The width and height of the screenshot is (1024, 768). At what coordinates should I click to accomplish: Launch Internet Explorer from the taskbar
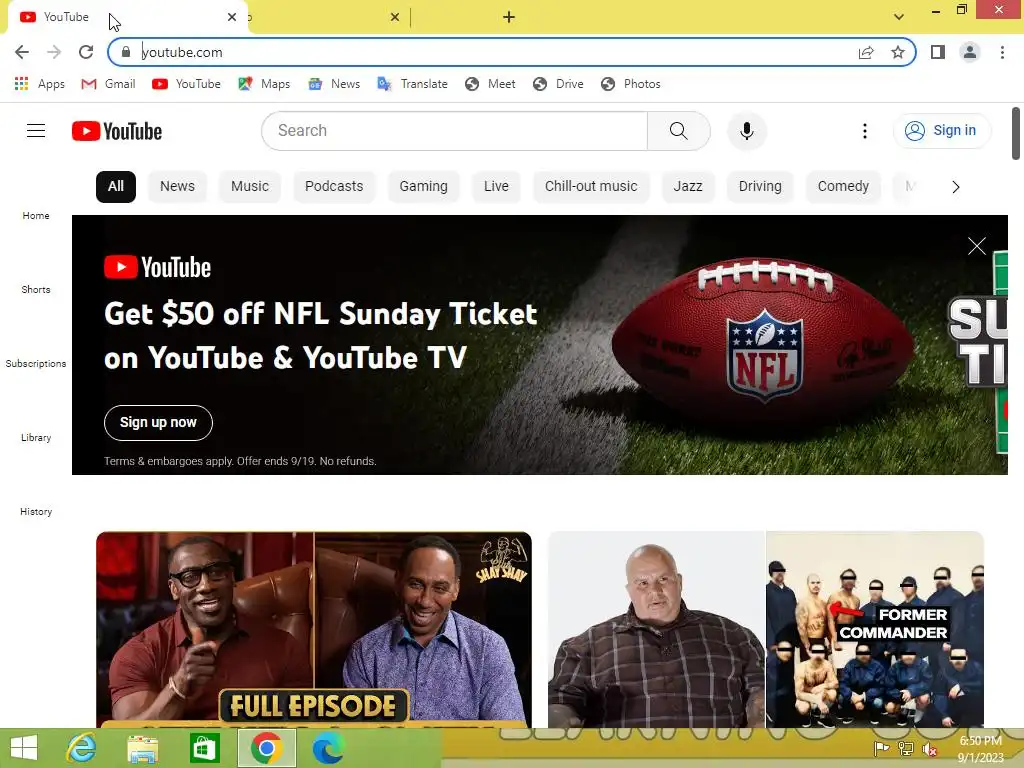point(81,748)
